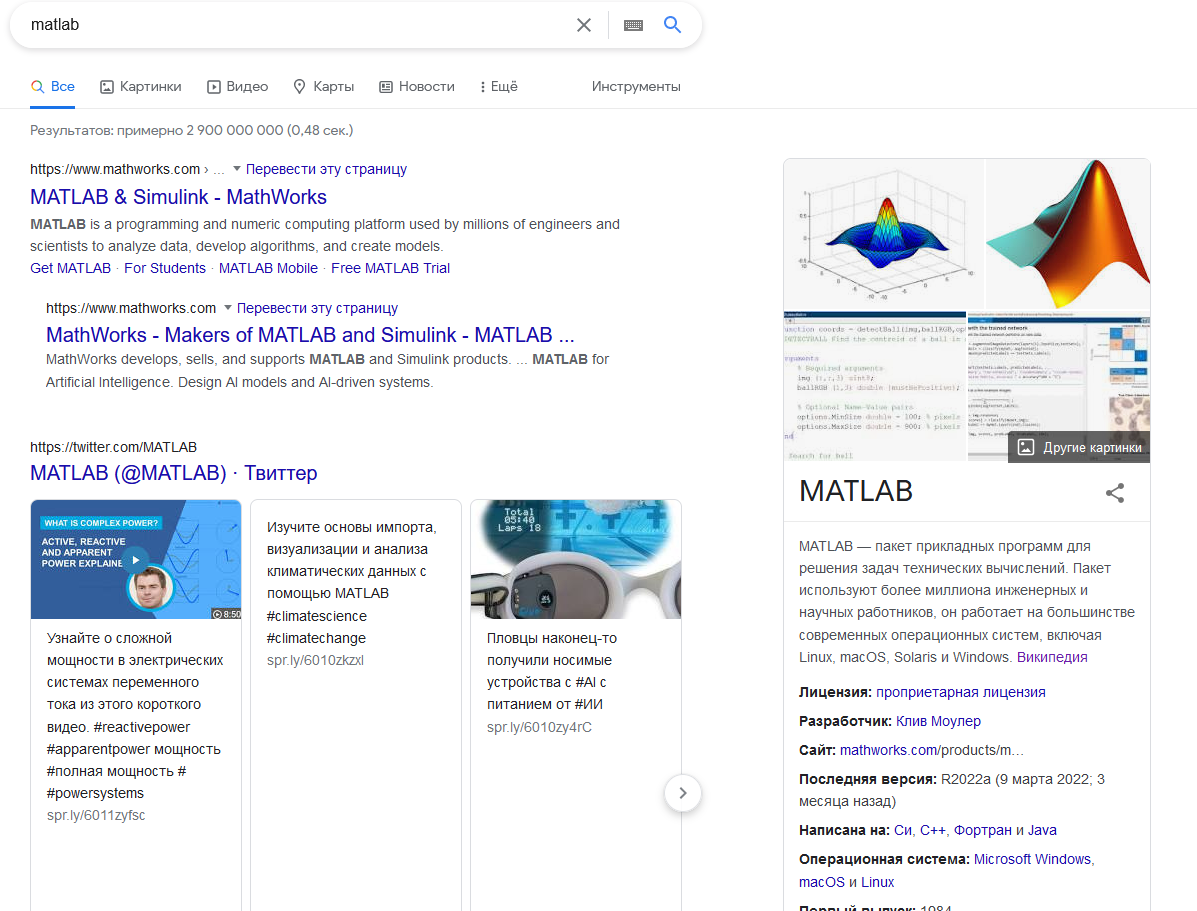Open the on-screen keyboard icon
The height and width of the screenshot is (911, 1197).
point(633,25)
